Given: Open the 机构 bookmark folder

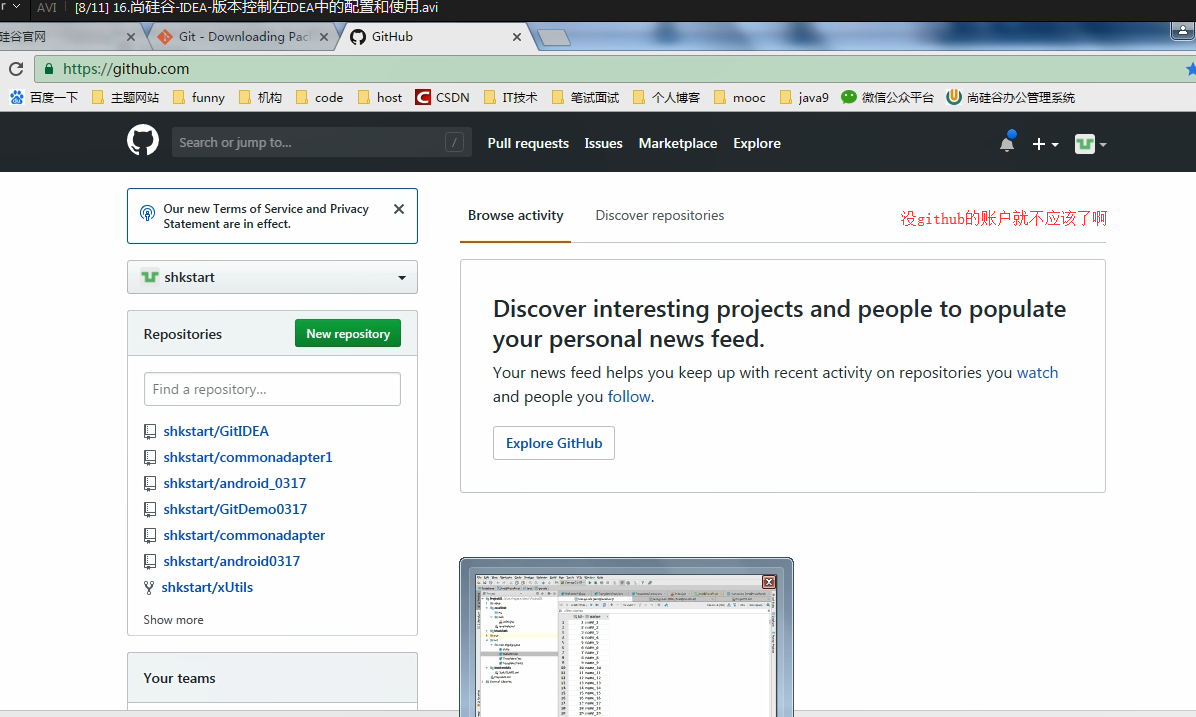Looking at the screenshot, I should tap(261, 98).
